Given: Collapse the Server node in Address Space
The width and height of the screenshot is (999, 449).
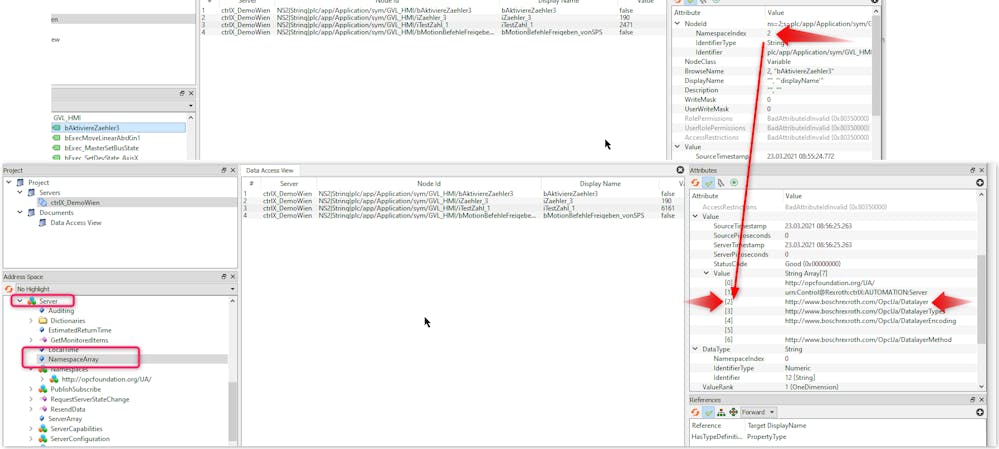Looking at the screenshot, I should pyautogui.click(x=18, y=301).
